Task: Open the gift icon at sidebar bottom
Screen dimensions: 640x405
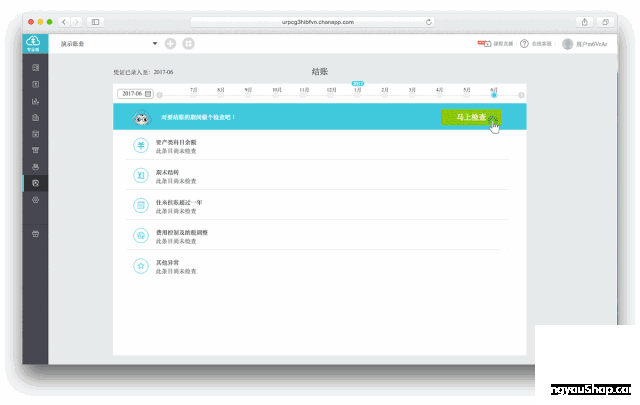Action: (36, 234)
